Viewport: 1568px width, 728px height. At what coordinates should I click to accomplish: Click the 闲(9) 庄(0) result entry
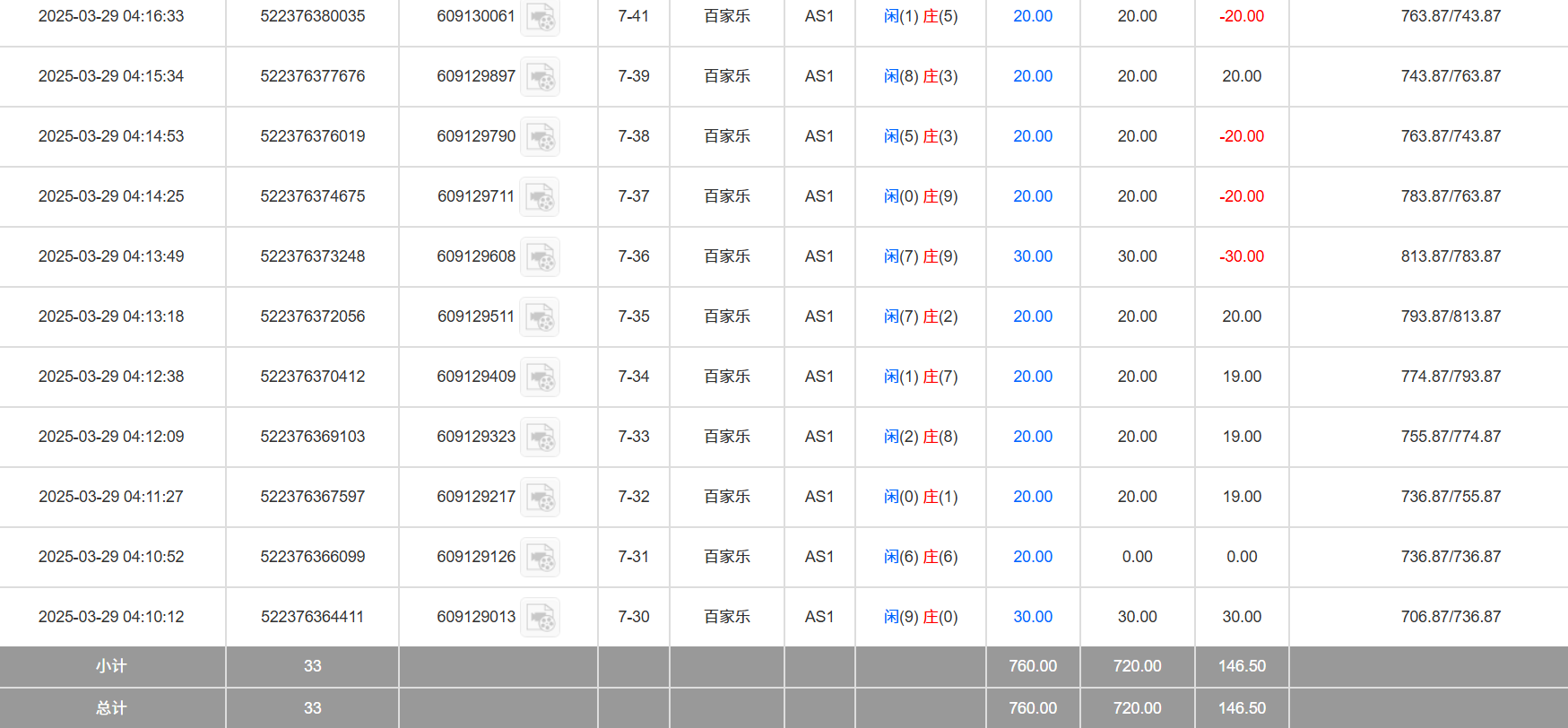pyautogui.click(x=921, y=617)
